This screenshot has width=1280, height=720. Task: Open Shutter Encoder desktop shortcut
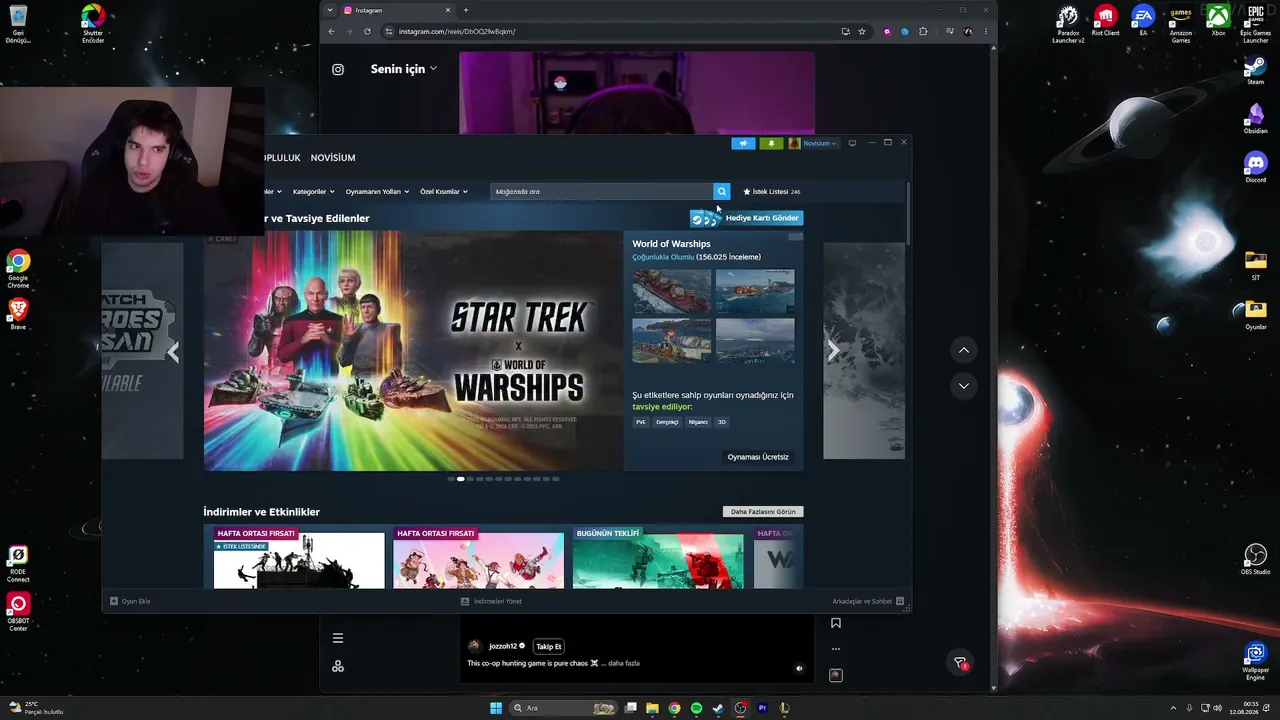93,23
